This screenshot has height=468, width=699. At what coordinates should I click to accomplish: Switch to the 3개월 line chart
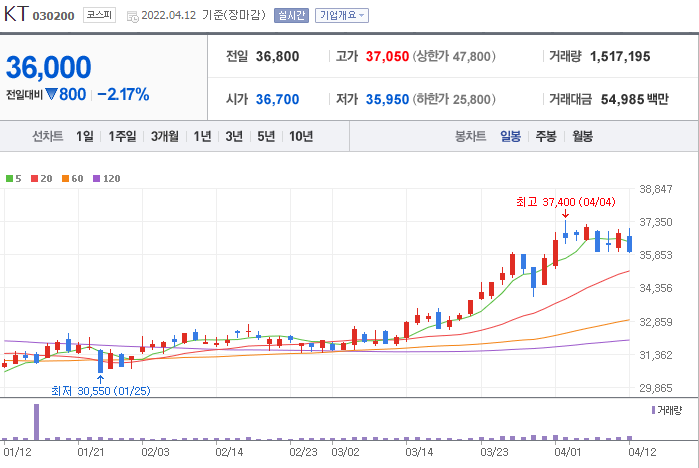[164, 136]
